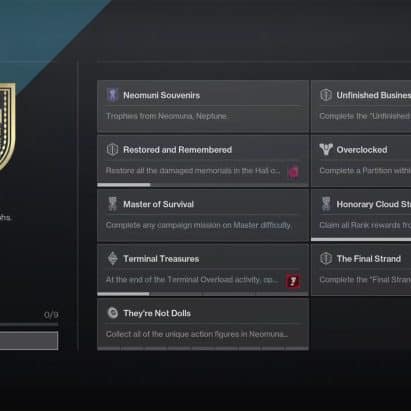
Task: Click the gray bar under 0/9 counter
Action: (29, 340)
